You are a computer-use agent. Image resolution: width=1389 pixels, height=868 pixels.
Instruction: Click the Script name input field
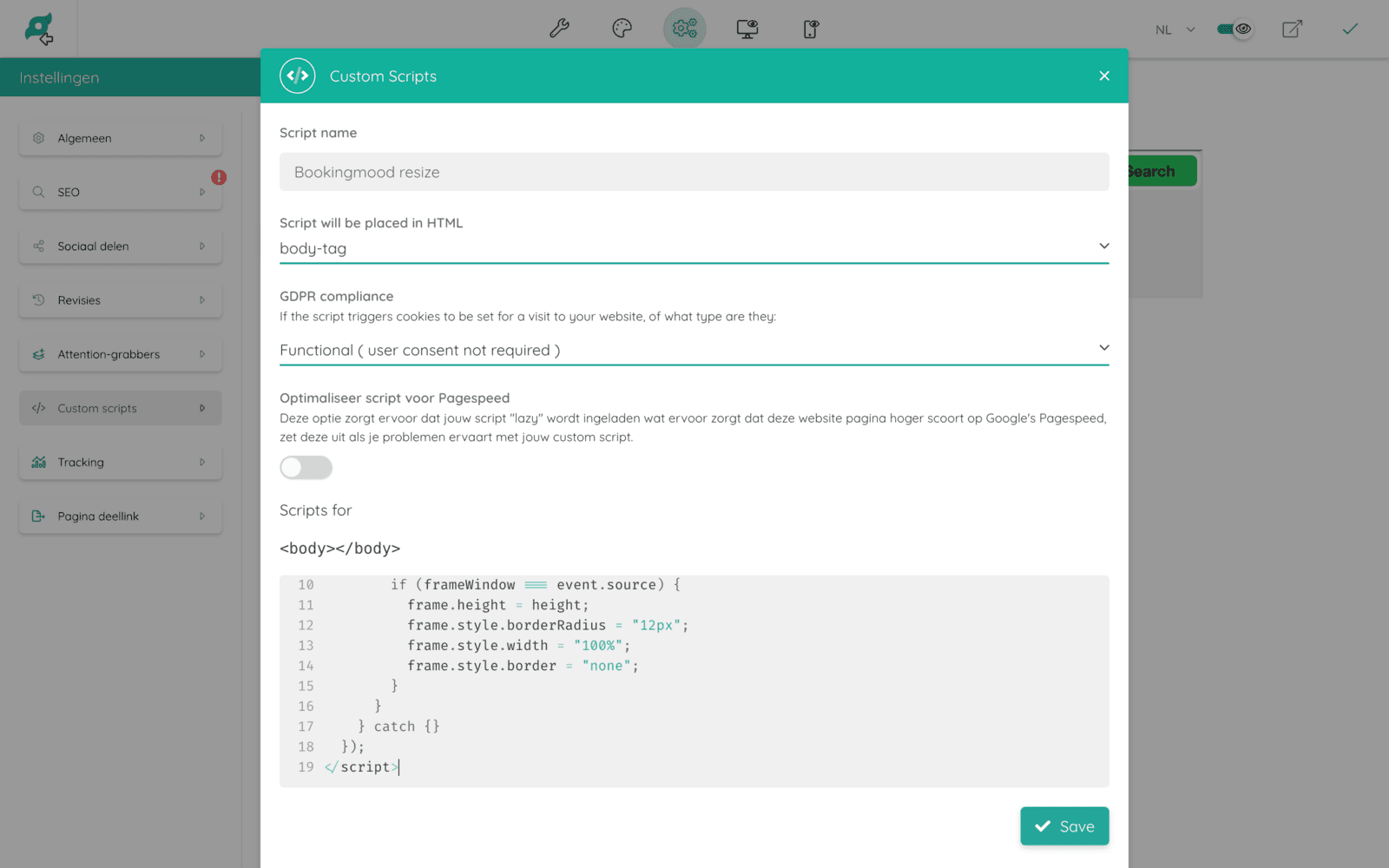click(x=694, y=172)
